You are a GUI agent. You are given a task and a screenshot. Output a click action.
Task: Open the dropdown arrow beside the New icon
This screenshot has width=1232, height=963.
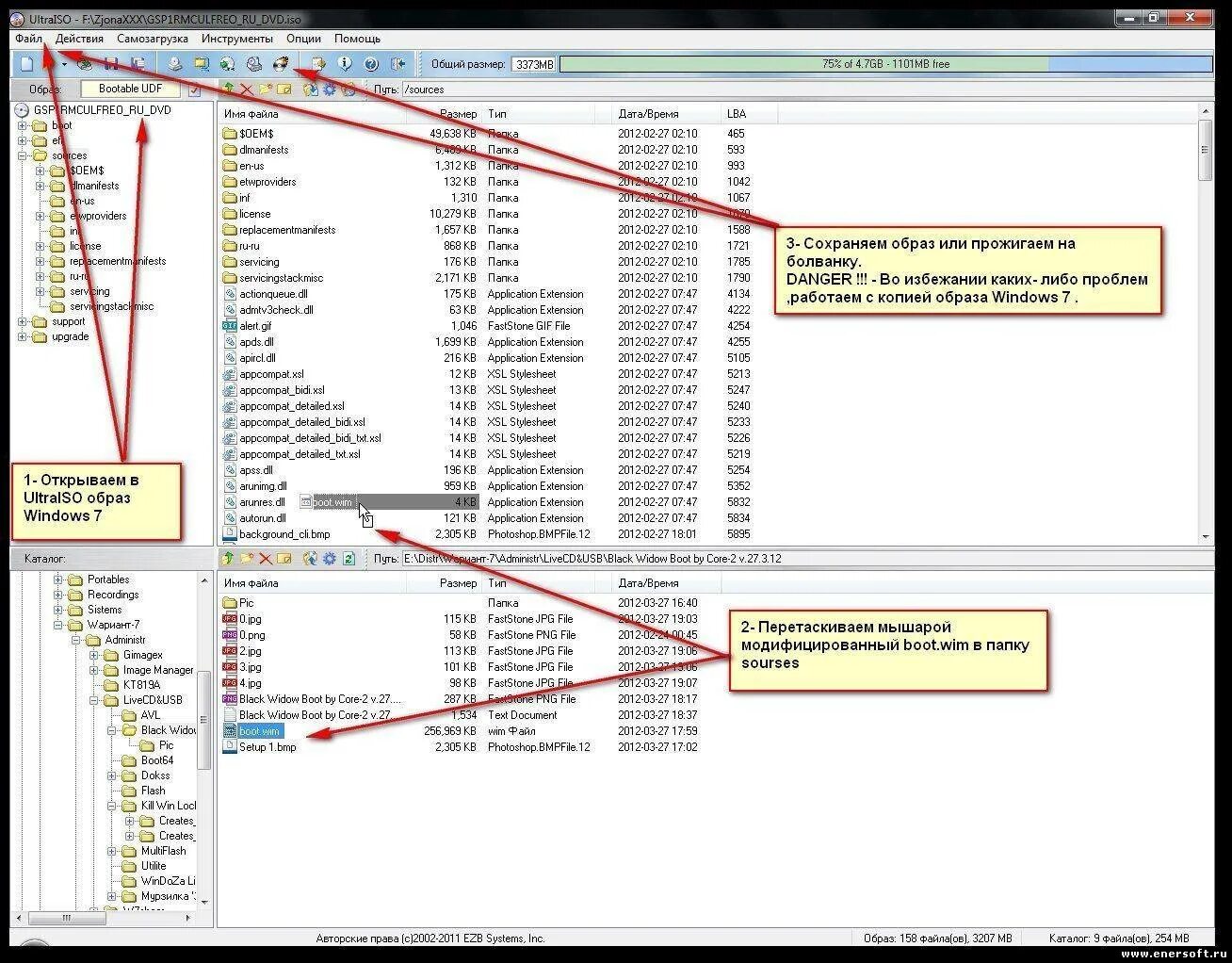[63, 64]
